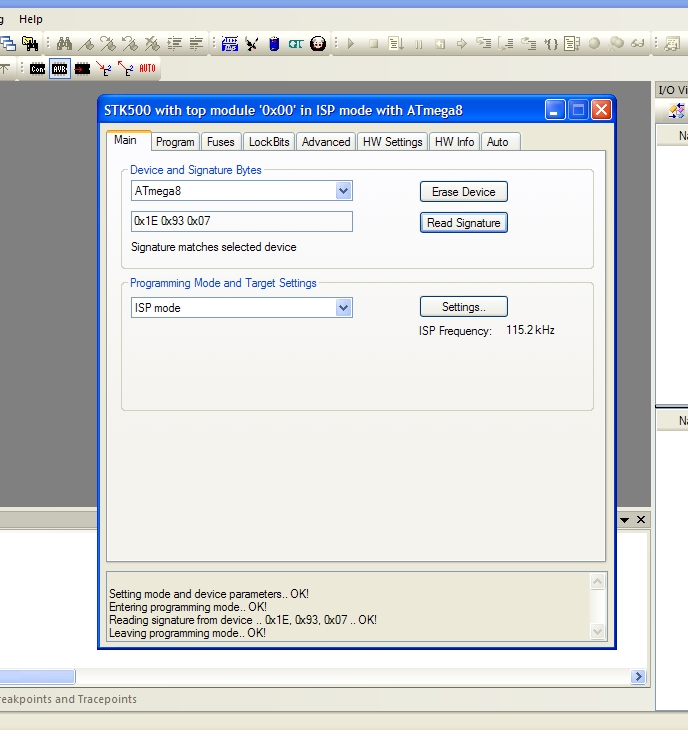Viewport: 688px width, 730px height.
Task: Click the red AUTO programming icon
Action: click(x=148, y=68)
